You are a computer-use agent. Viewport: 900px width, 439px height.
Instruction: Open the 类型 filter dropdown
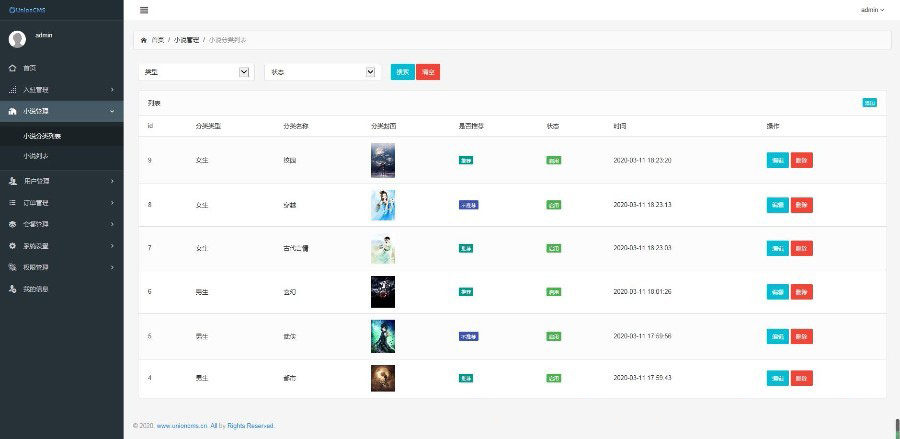tap(195, 72)
